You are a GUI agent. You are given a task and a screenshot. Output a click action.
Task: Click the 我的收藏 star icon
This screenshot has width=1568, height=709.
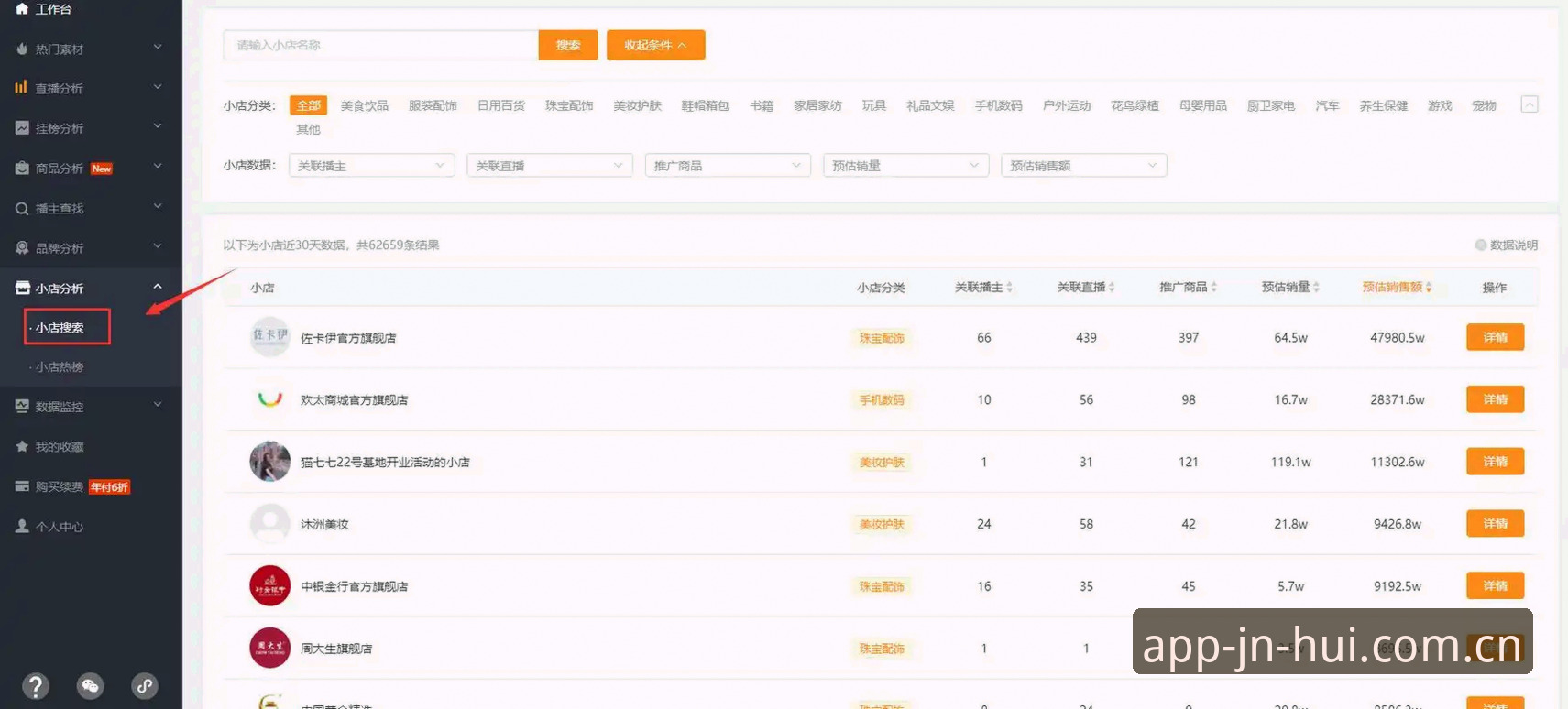point(22,446)
